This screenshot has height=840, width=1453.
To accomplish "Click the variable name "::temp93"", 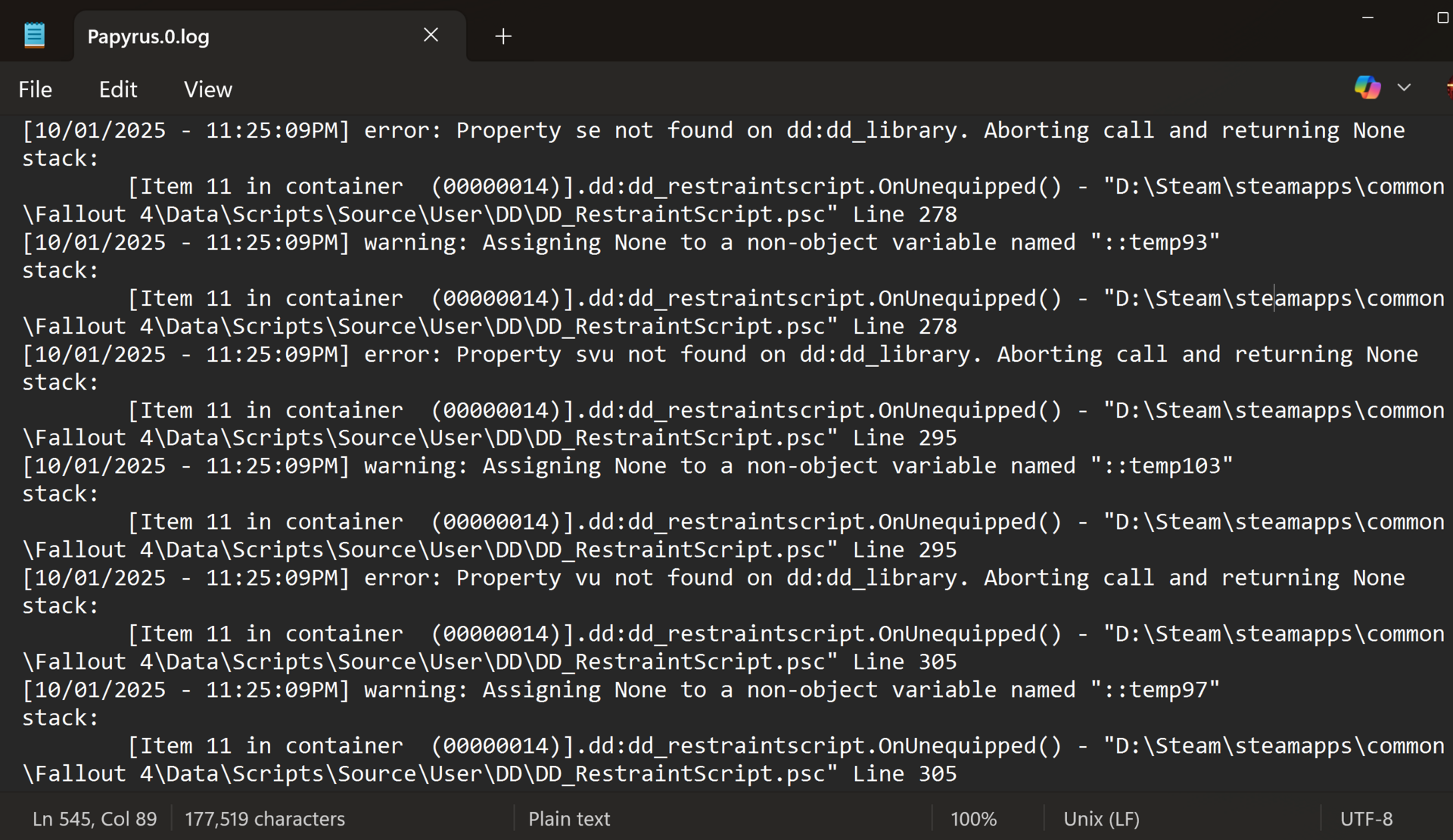I will coord(1155,243).
